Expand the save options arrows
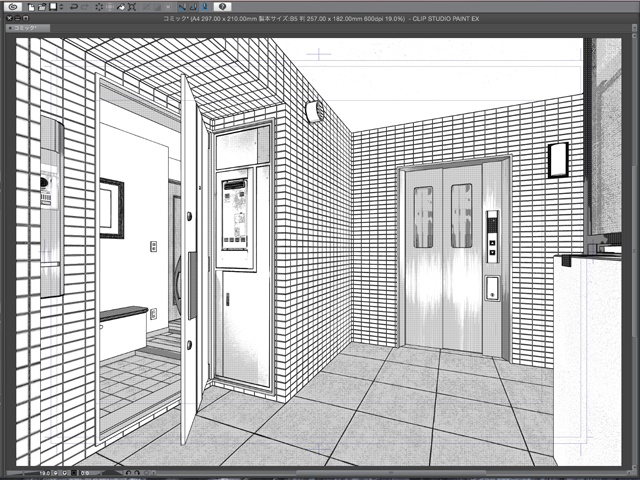640x480 pixels. click(61, 7)
